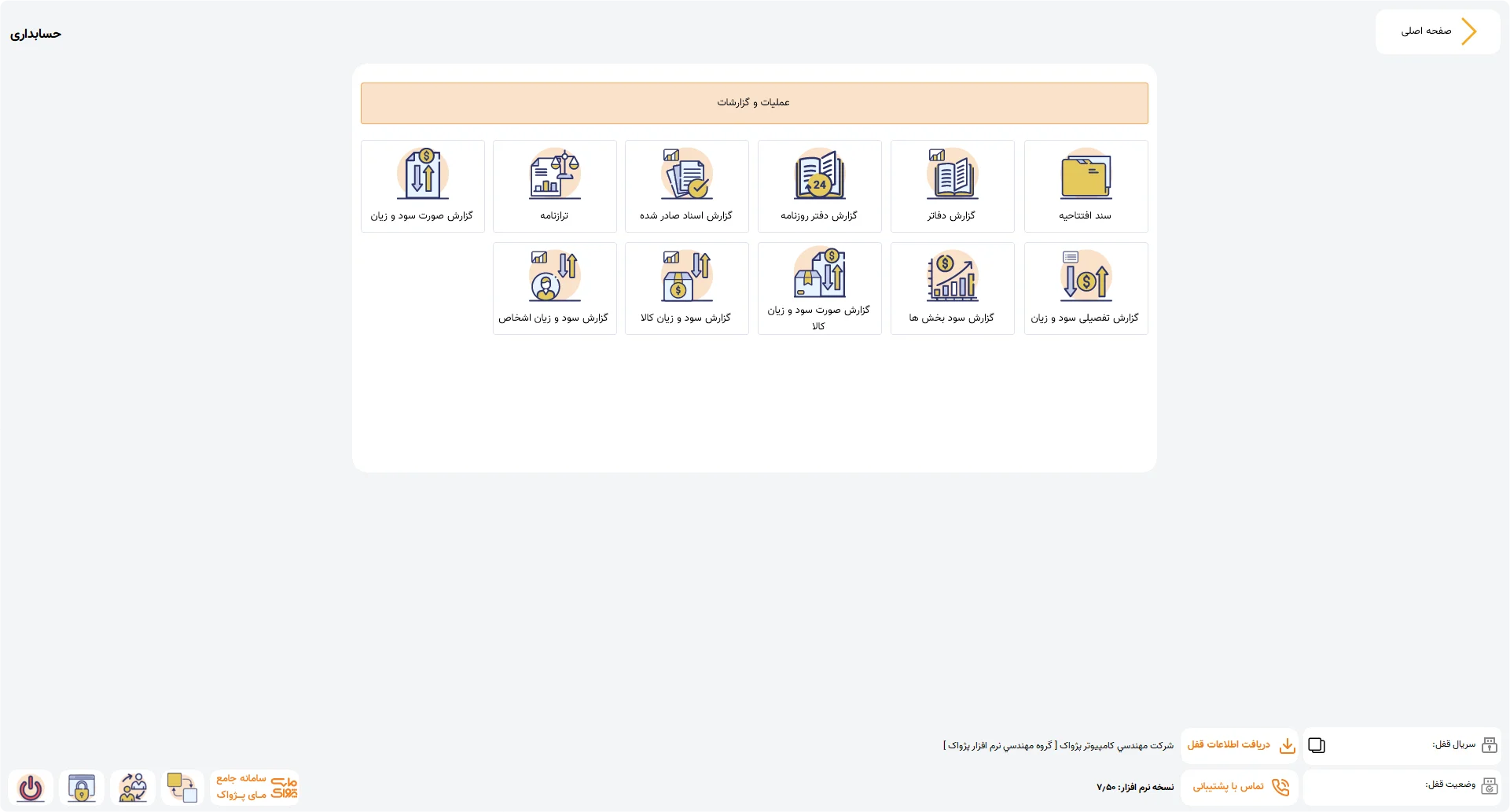1510x812 pixels.
Task: Click the دریافت اطلاعات قفل button
Action: pyautogui.click(x=1240, y=745)
